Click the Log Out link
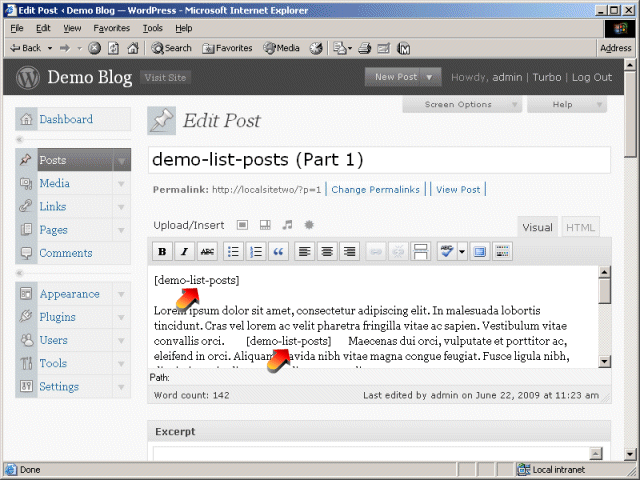The height and width of the screenshot is (480, 640). coord(592,77)
